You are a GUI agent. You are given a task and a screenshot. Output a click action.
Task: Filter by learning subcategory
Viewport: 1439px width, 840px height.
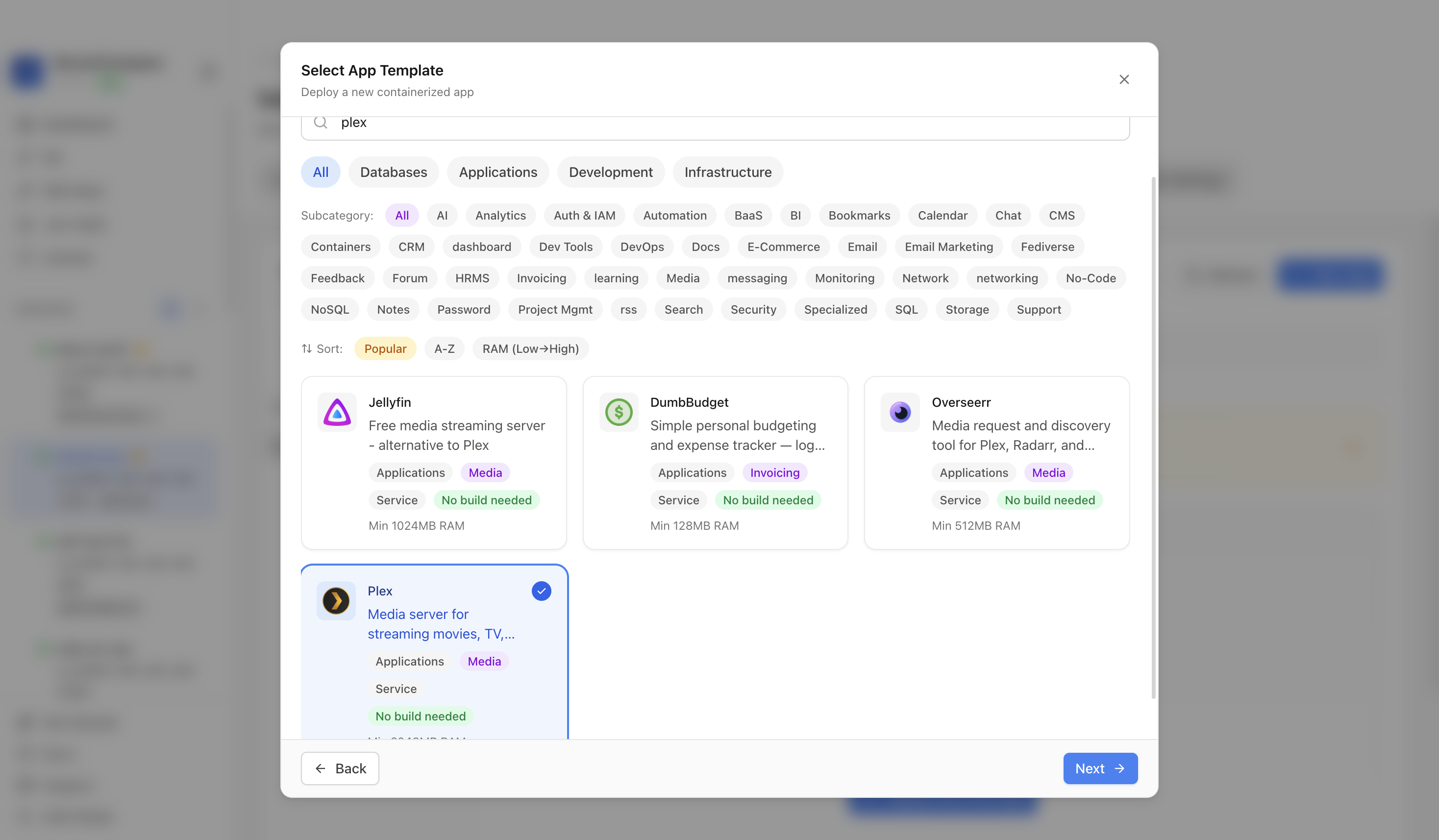coord(616,278)
